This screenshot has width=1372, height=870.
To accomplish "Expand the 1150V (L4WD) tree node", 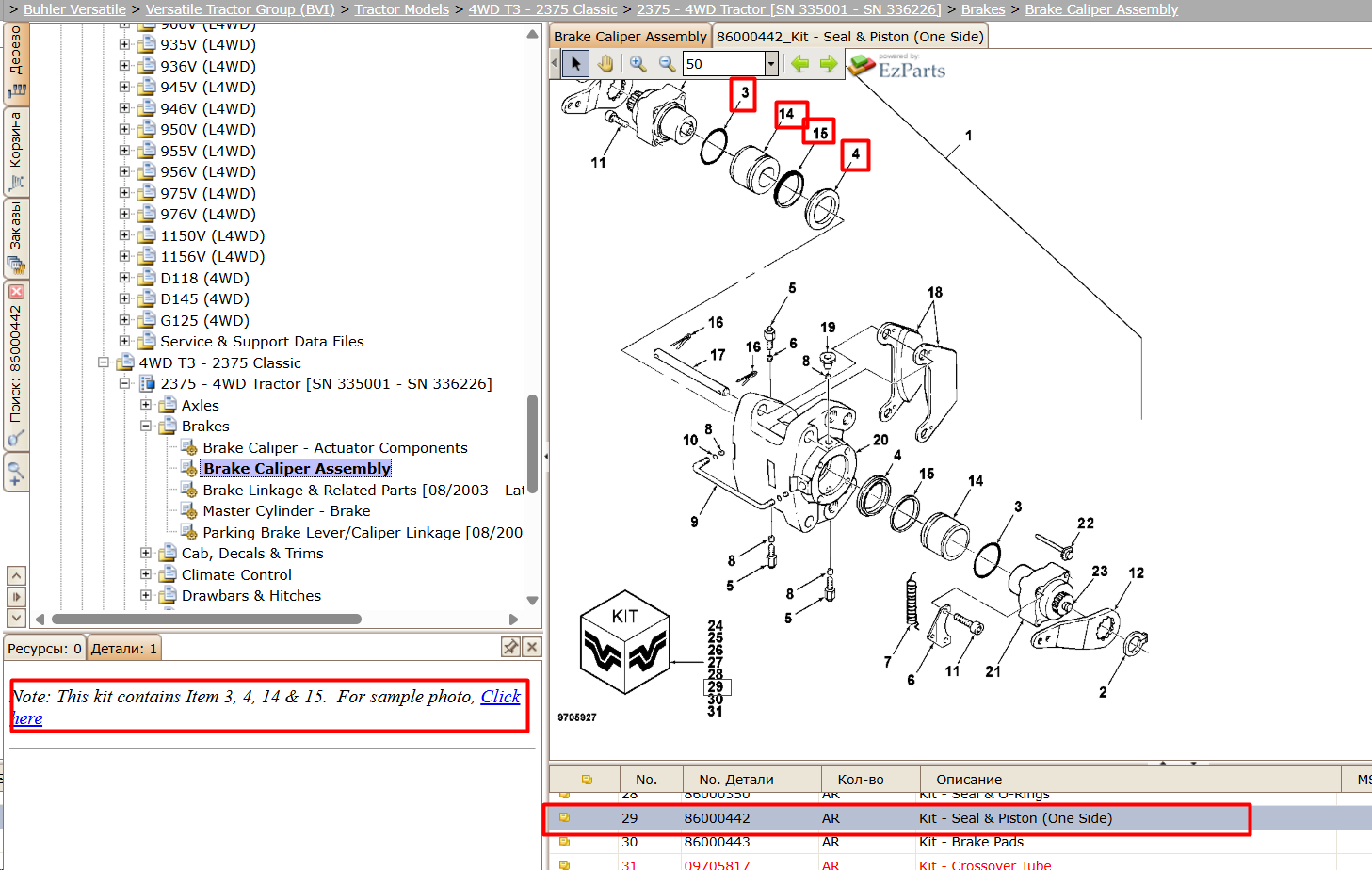I will (x=124, y=235).
